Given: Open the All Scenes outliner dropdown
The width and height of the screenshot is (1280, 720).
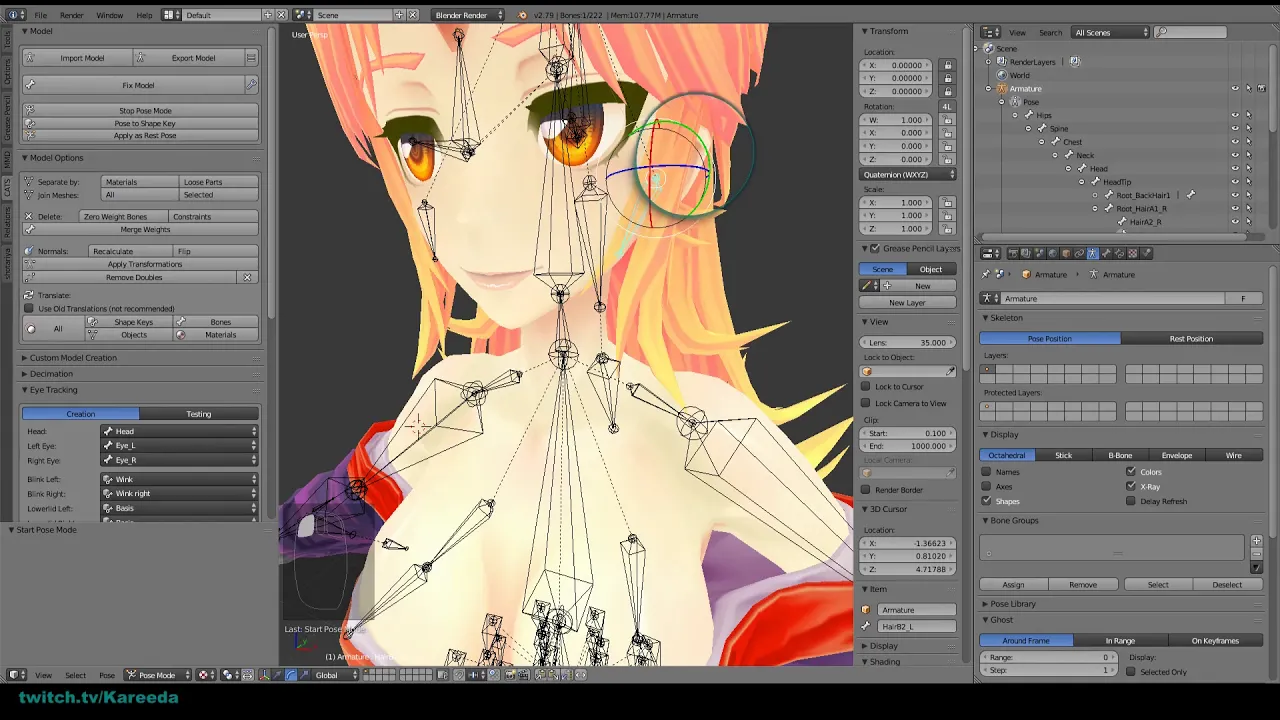Looking at the screenshot, I should click(1112, 32).
